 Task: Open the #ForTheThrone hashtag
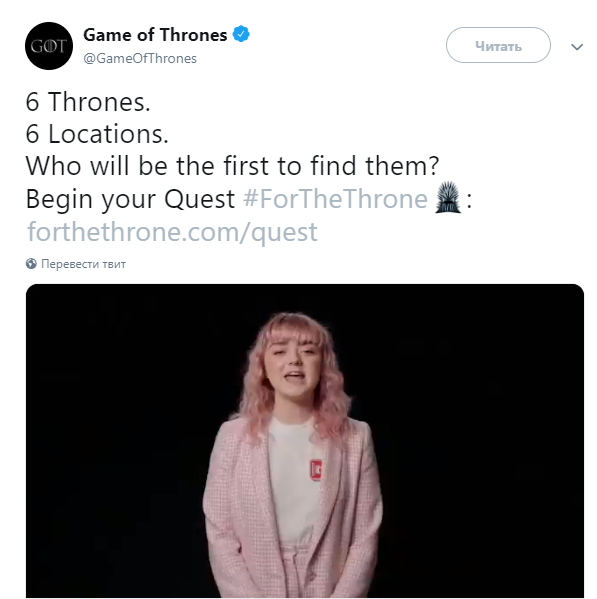pyautogui.click(x=335, y=199)
